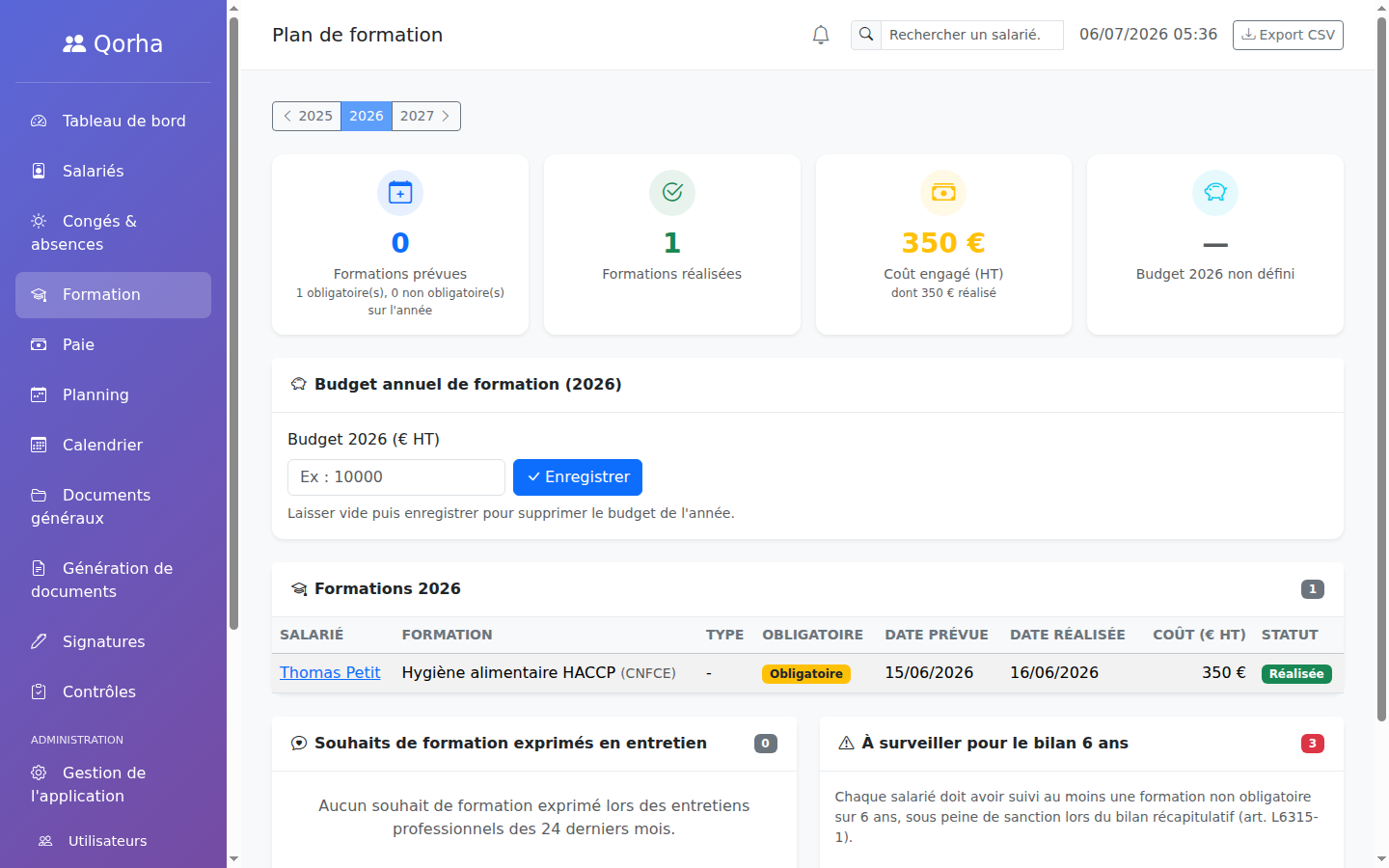Open Thomas Petit's profile link

tap(330, 673)
